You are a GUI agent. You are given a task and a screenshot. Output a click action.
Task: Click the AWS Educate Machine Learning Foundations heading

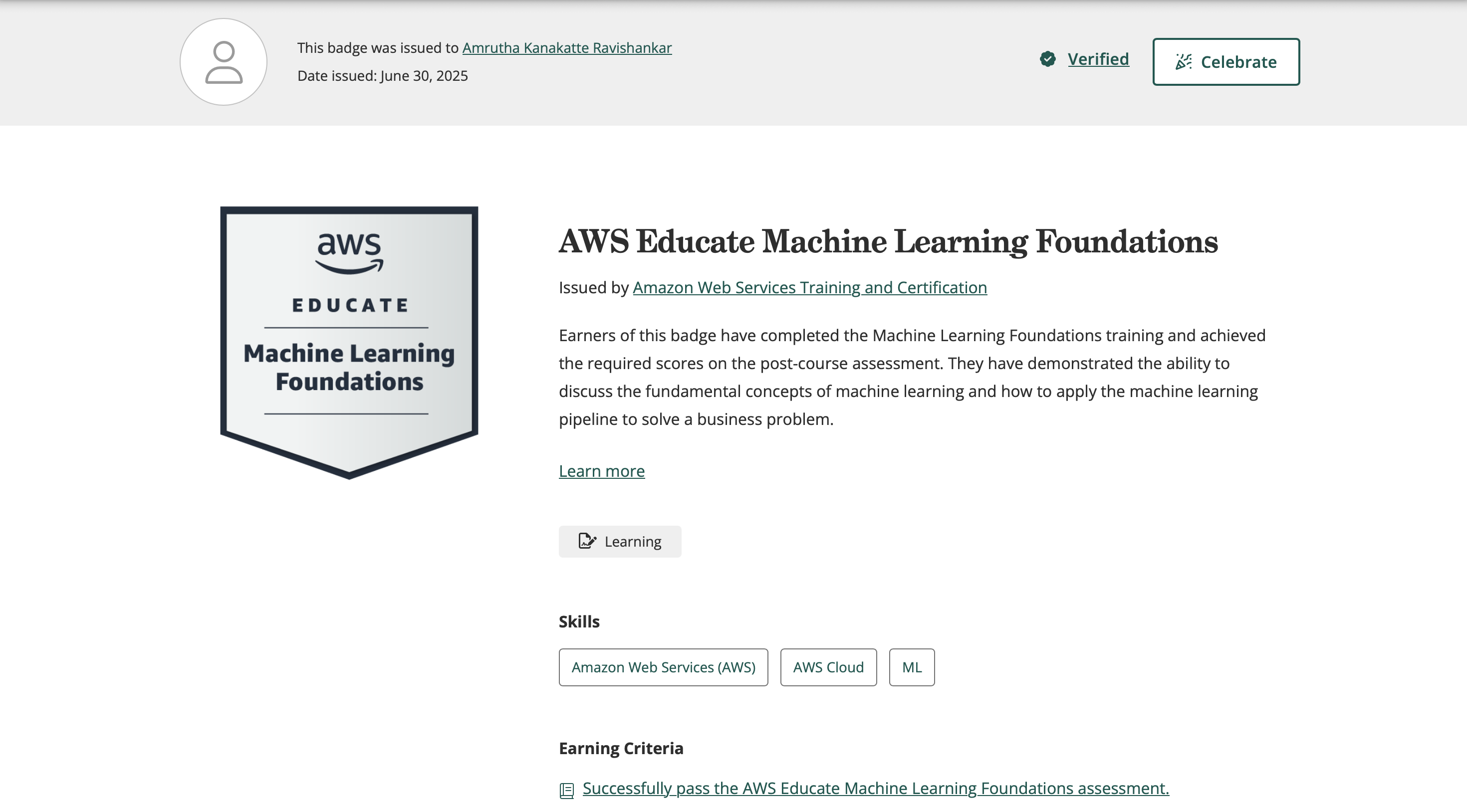pos(888,241)
